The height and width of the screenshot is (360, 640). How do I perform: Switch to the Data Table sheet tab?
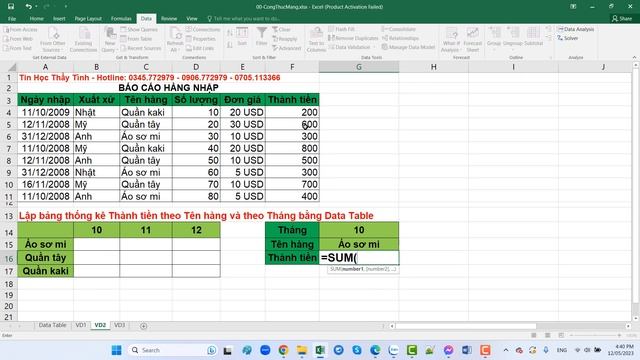pos(52,325)
